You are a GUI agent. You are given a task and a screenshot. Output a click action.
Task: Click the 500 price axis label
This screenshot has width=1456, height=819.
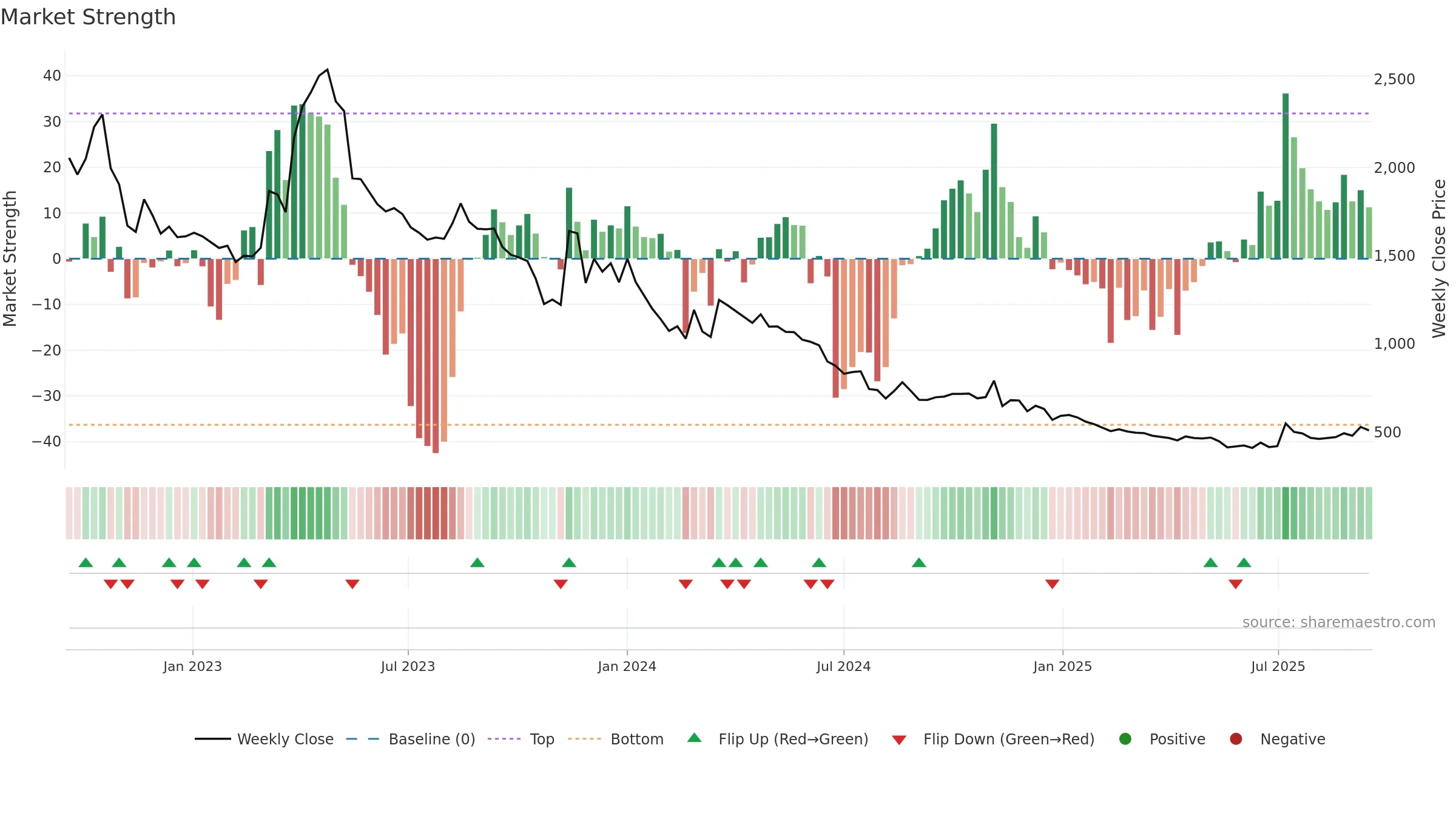1387,432
